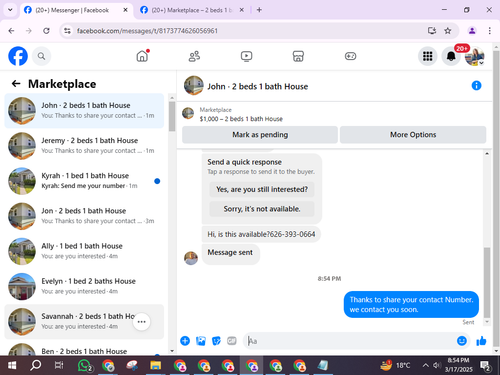Screen dimensions: 500x375
Task: Open the Friends icon in the top nav
Action: (194, 56)
